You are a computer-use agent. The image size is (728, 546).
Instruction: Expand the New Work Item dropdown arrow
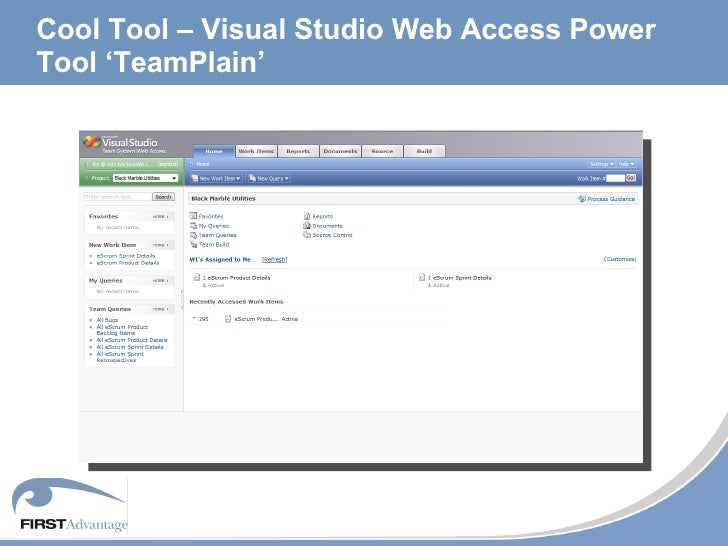238,179
